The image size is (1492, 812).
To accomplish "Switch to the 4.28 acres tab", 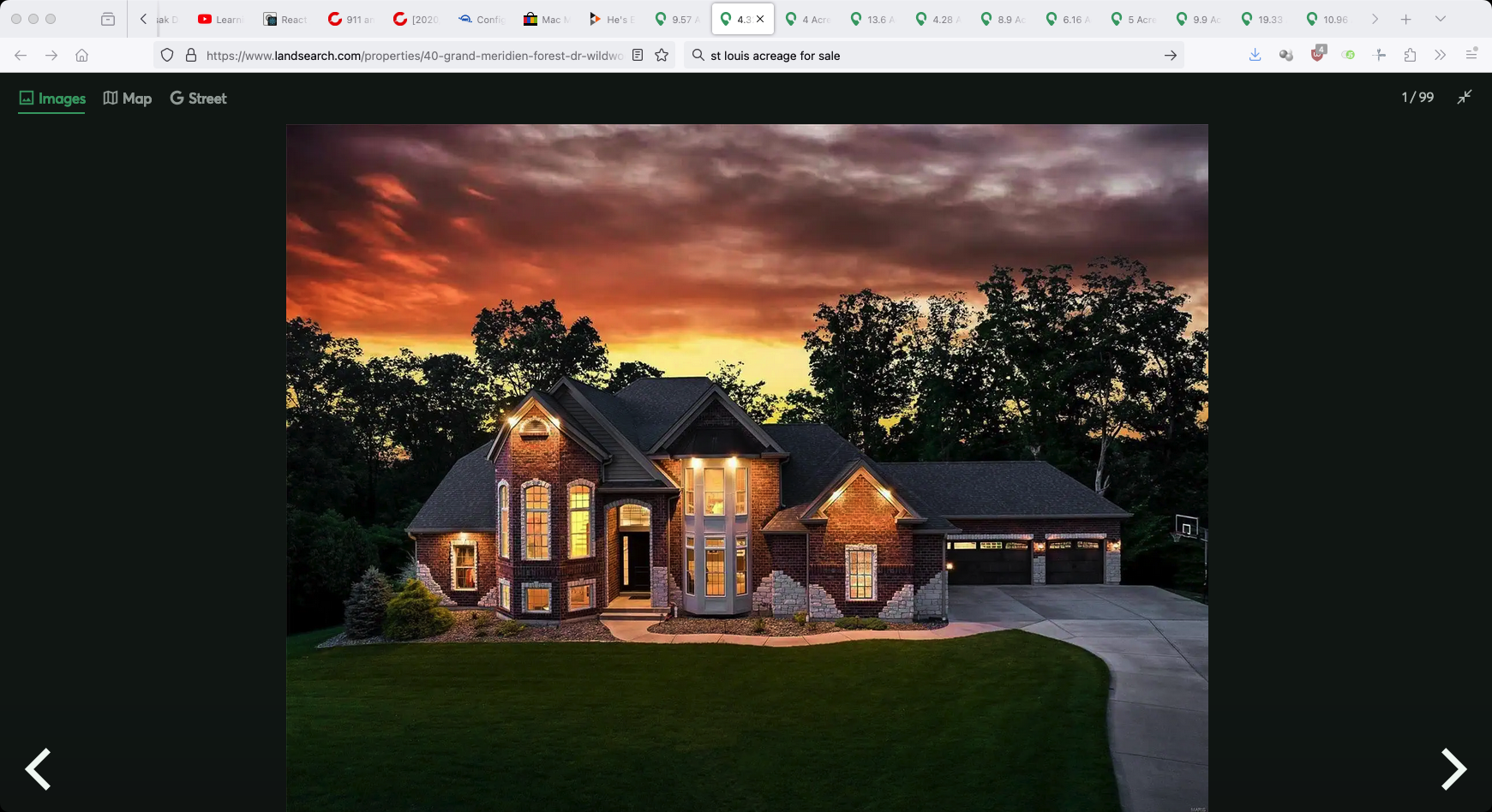I will (938, 19).
